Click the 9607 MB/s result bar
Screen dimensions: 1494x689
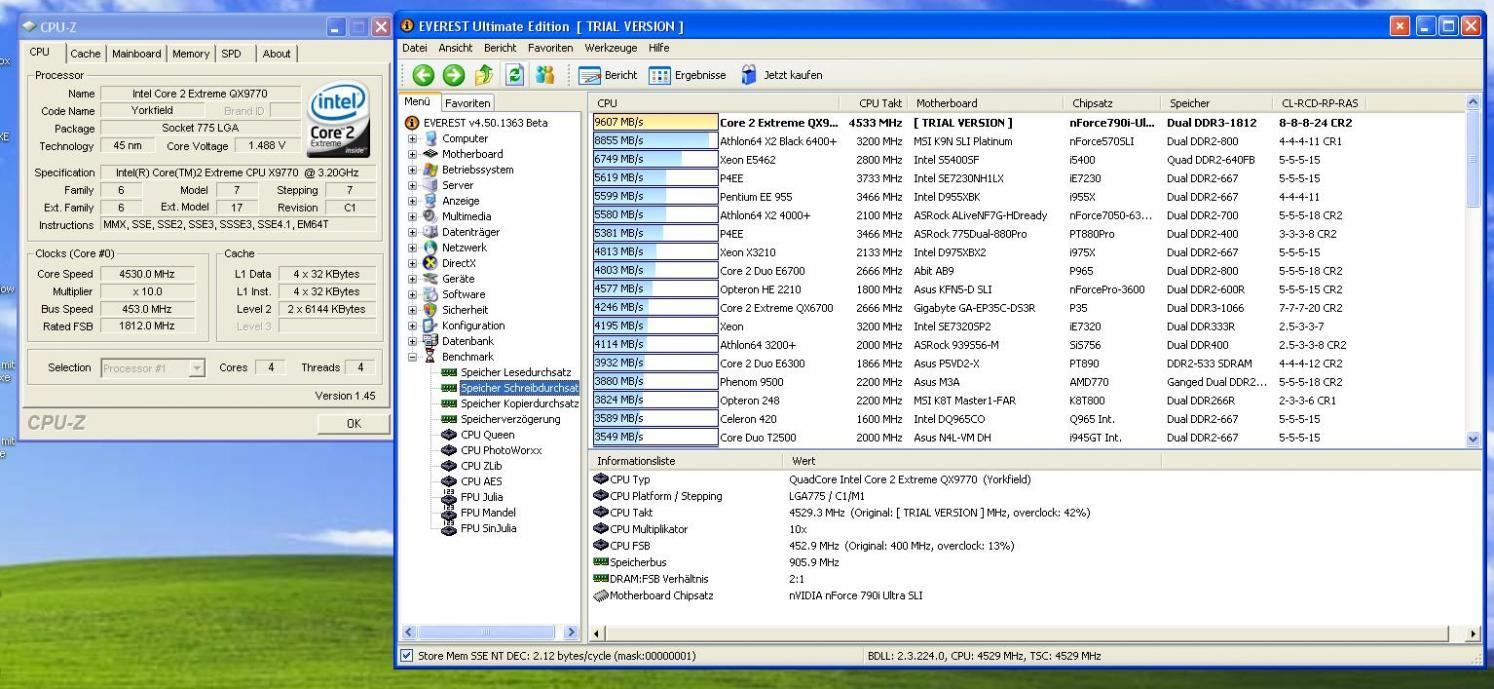pos(655,122)
